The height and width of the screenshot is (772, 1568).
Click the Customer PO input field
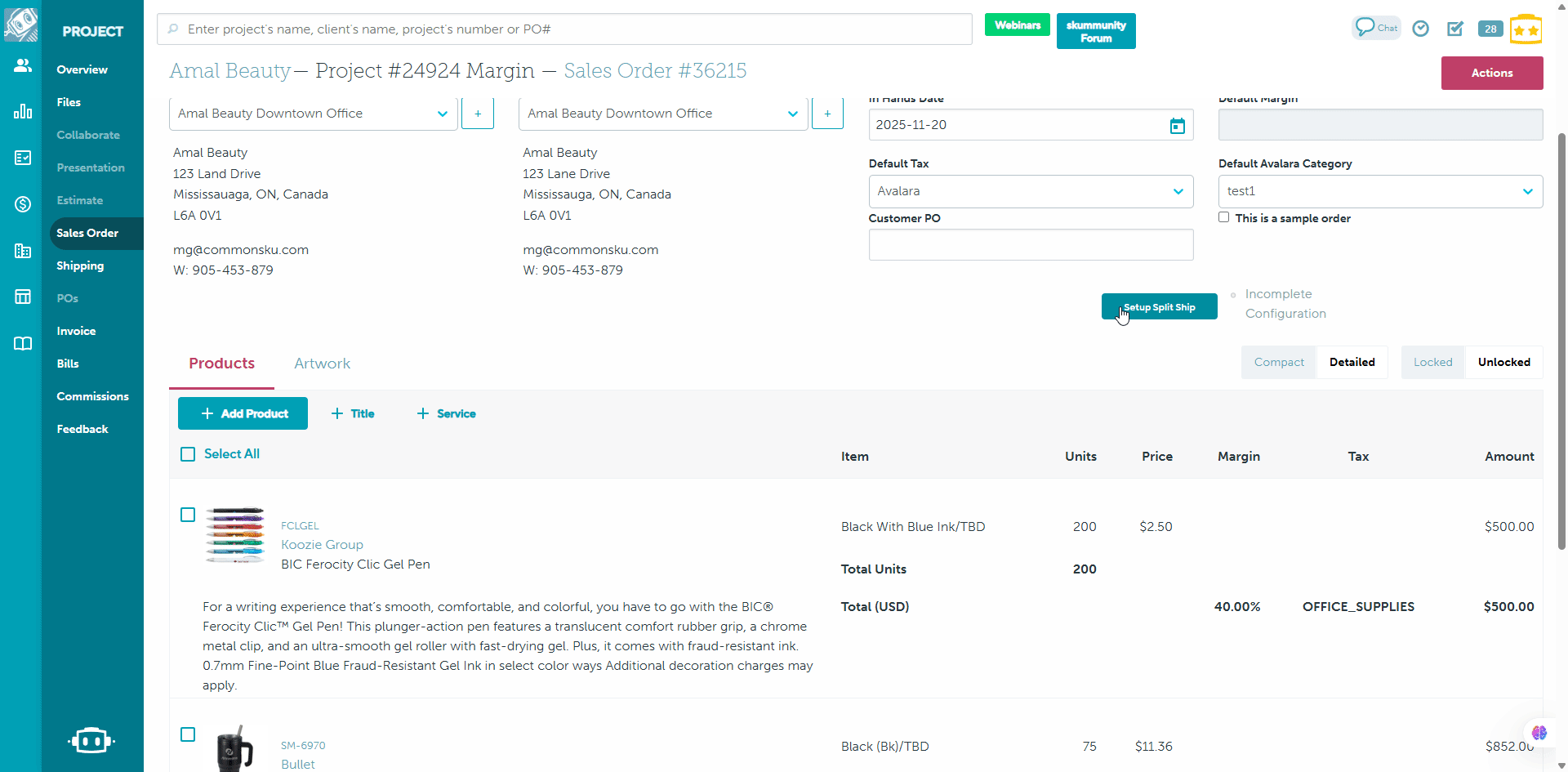tap(1031, 245)
